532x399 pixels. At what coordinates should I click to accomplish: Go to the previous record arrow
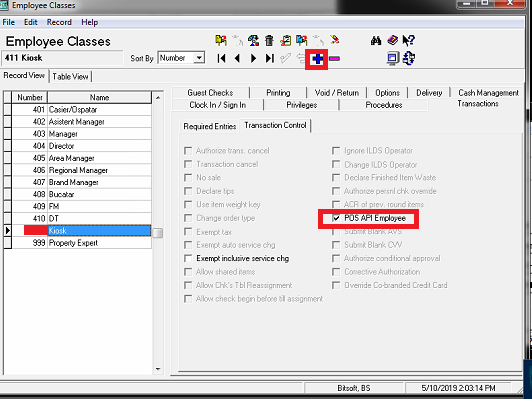point(238,58)
